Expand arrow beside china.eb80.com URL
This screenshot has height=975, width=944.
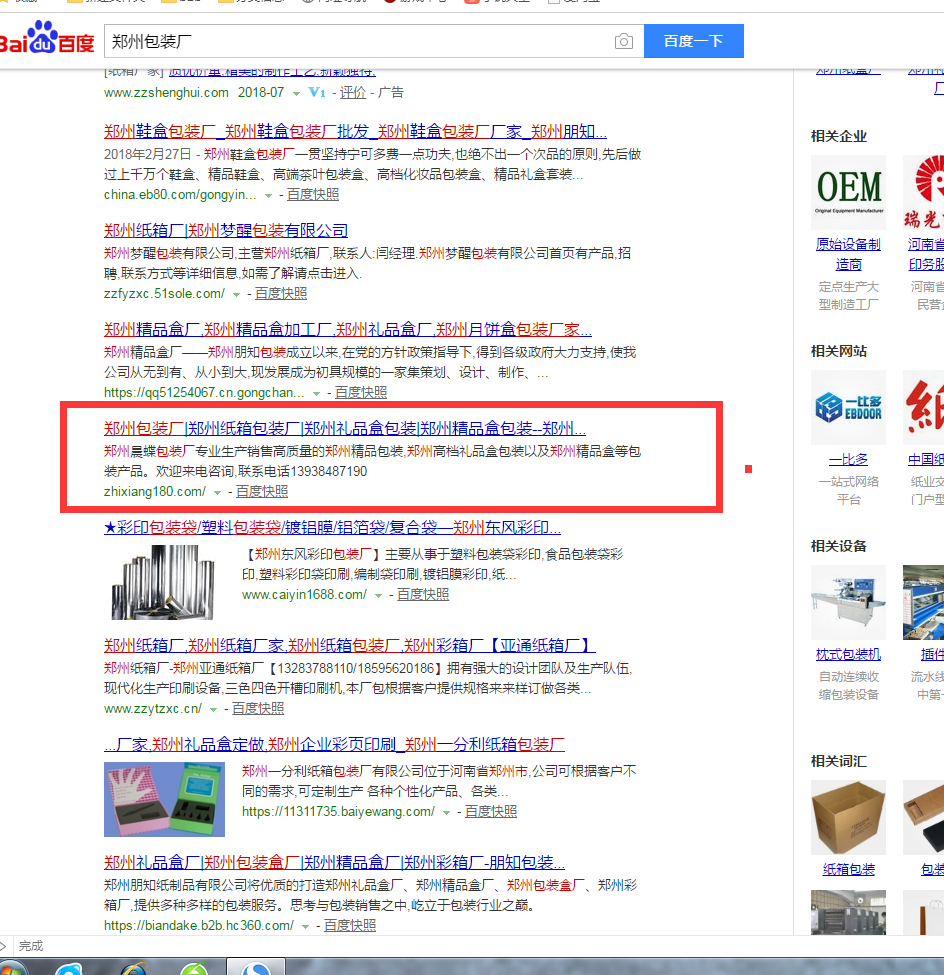(x=269, y=196)
